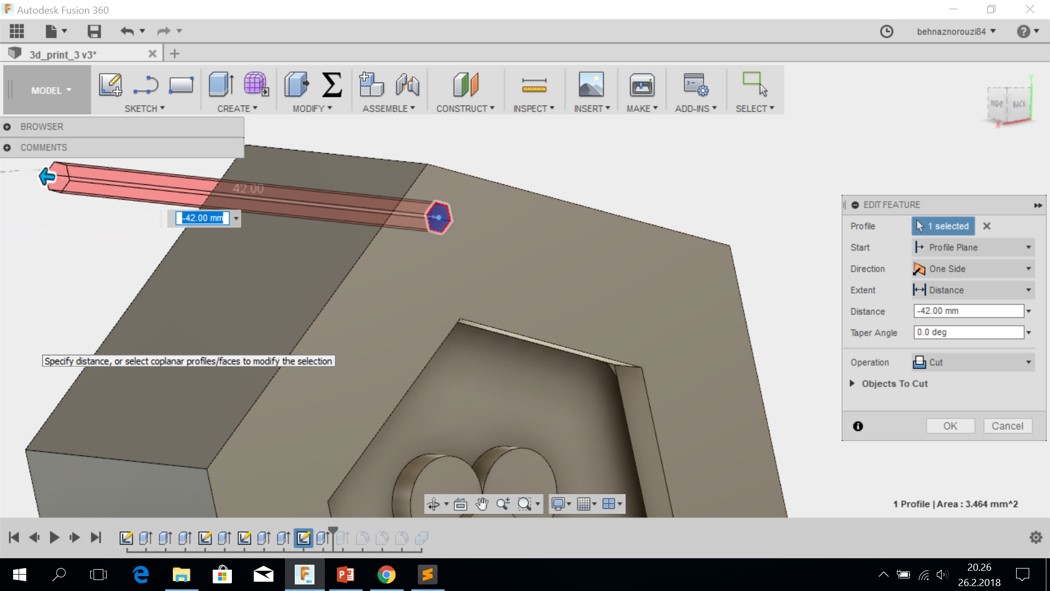Collapse the Edit Feature dialog header
This screenshot has height=591, width=1050.
coord(855,205)
